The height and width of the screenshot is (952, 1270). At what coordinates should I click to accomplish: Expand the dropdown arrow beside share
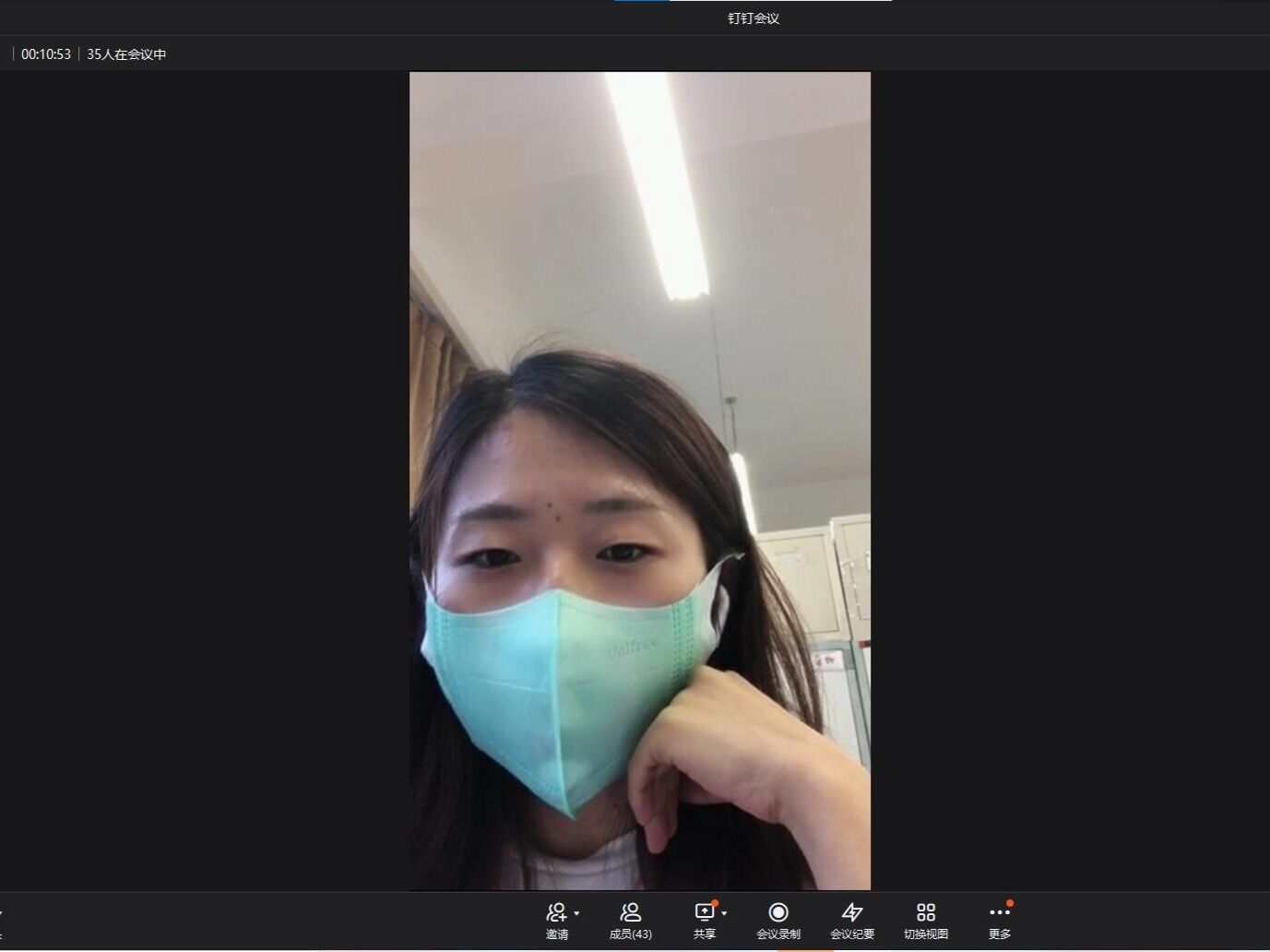[x=725, y=913]
